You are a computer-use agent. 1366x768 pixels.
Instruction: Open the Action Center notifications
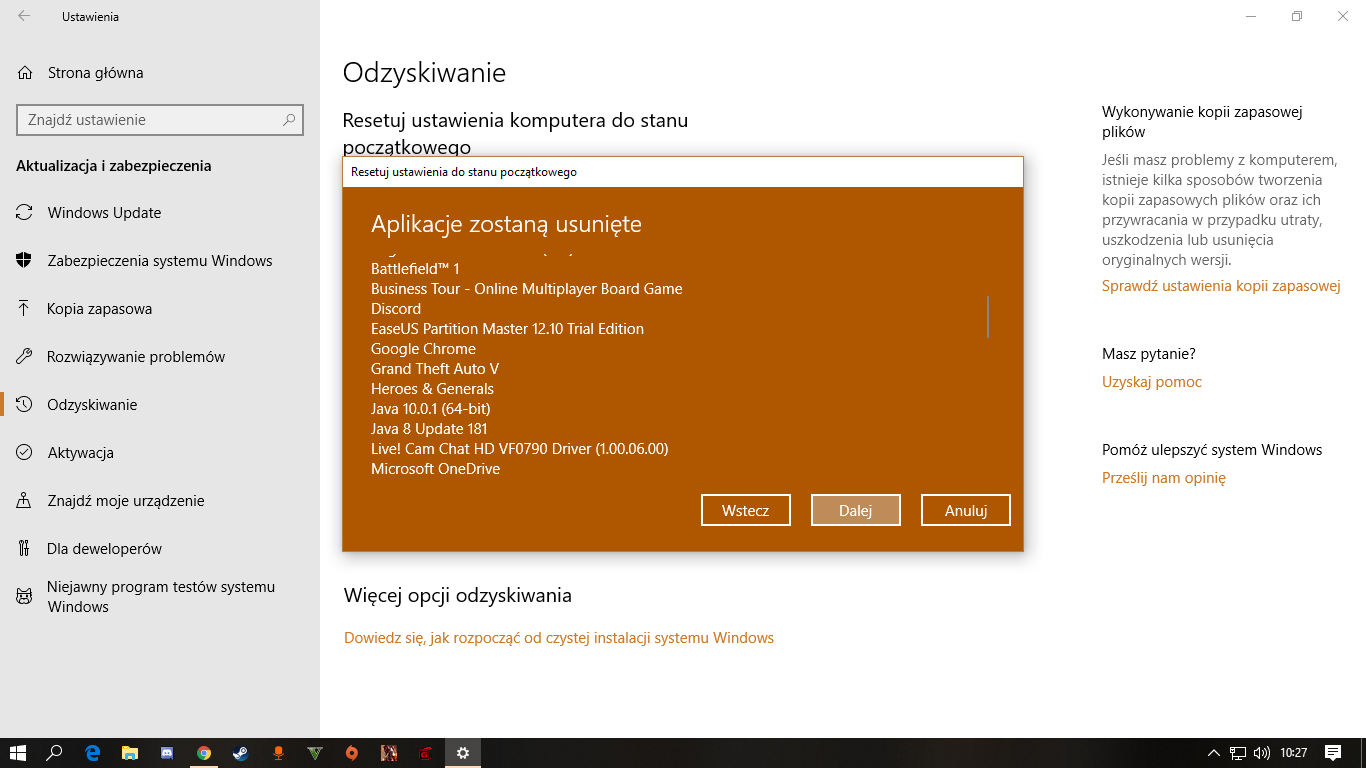coord(1333,753)
